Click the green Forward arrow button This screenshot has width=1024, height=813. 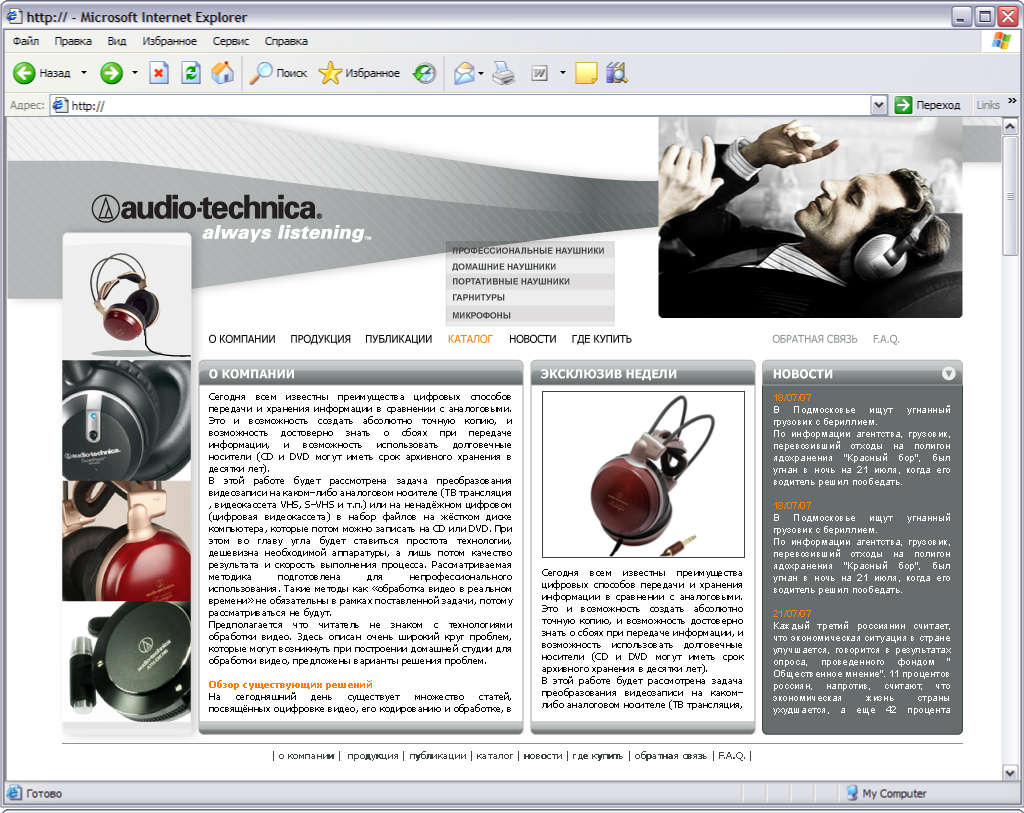112,72
